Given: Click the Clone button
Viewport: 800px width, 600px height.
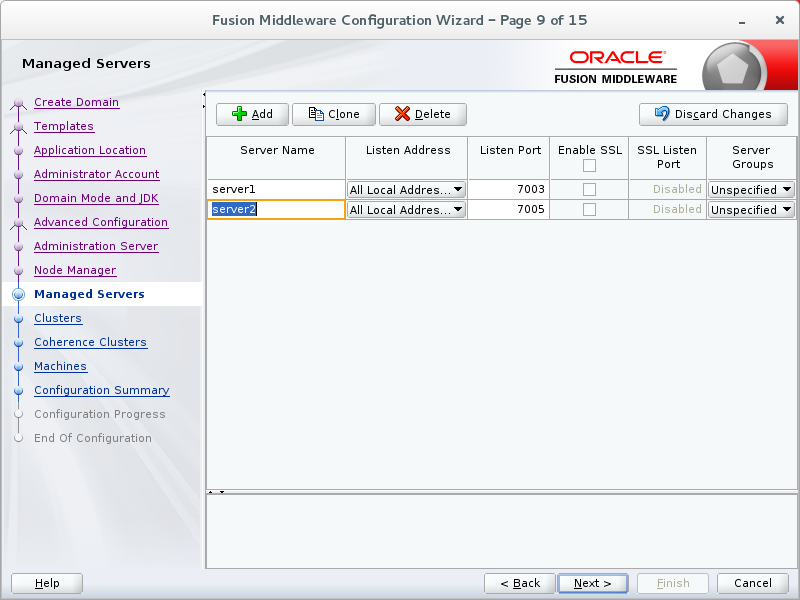Looking at the screenshot, I should 334,114.
